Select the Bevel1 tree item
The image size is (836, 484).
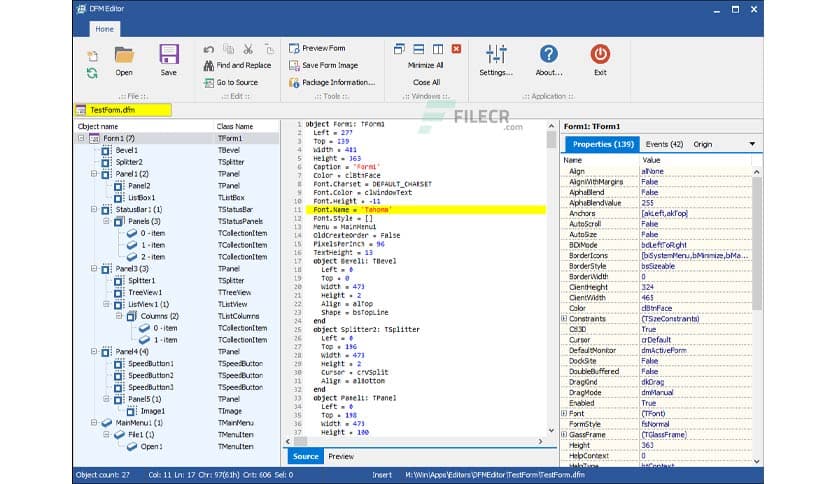(127, 150)
